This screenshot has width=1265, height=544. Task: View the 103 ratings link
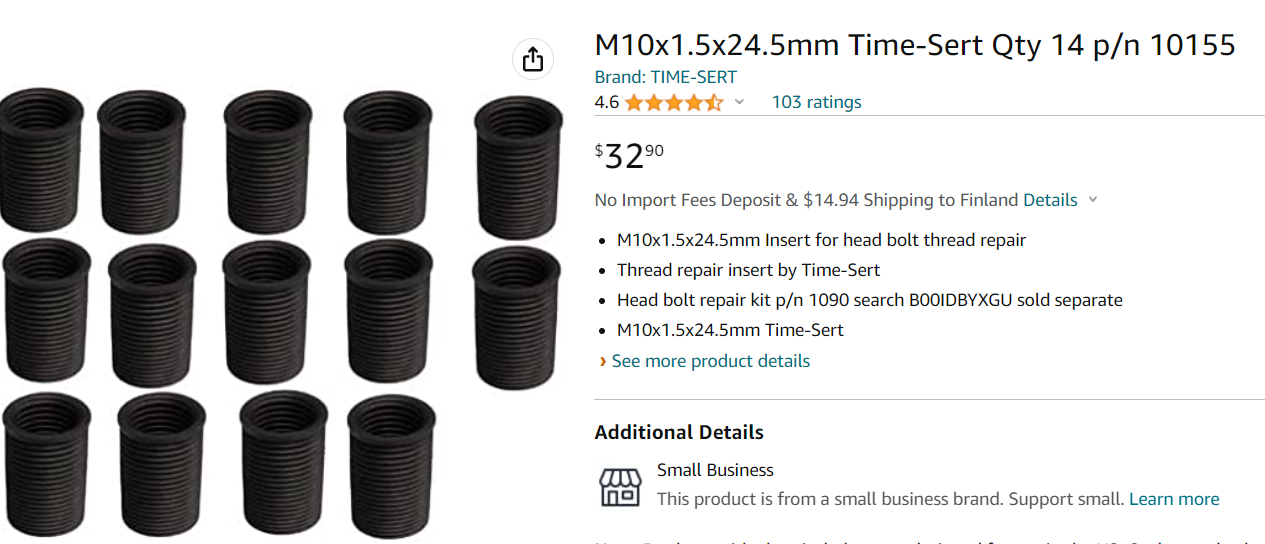pos(816,102)
